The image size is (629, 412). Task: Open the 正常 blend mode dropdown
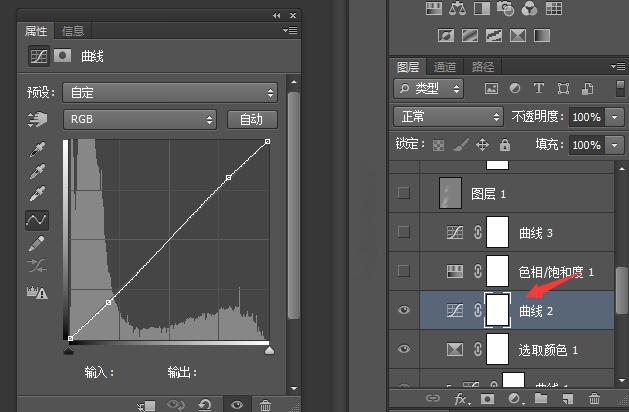click(448, 117)
